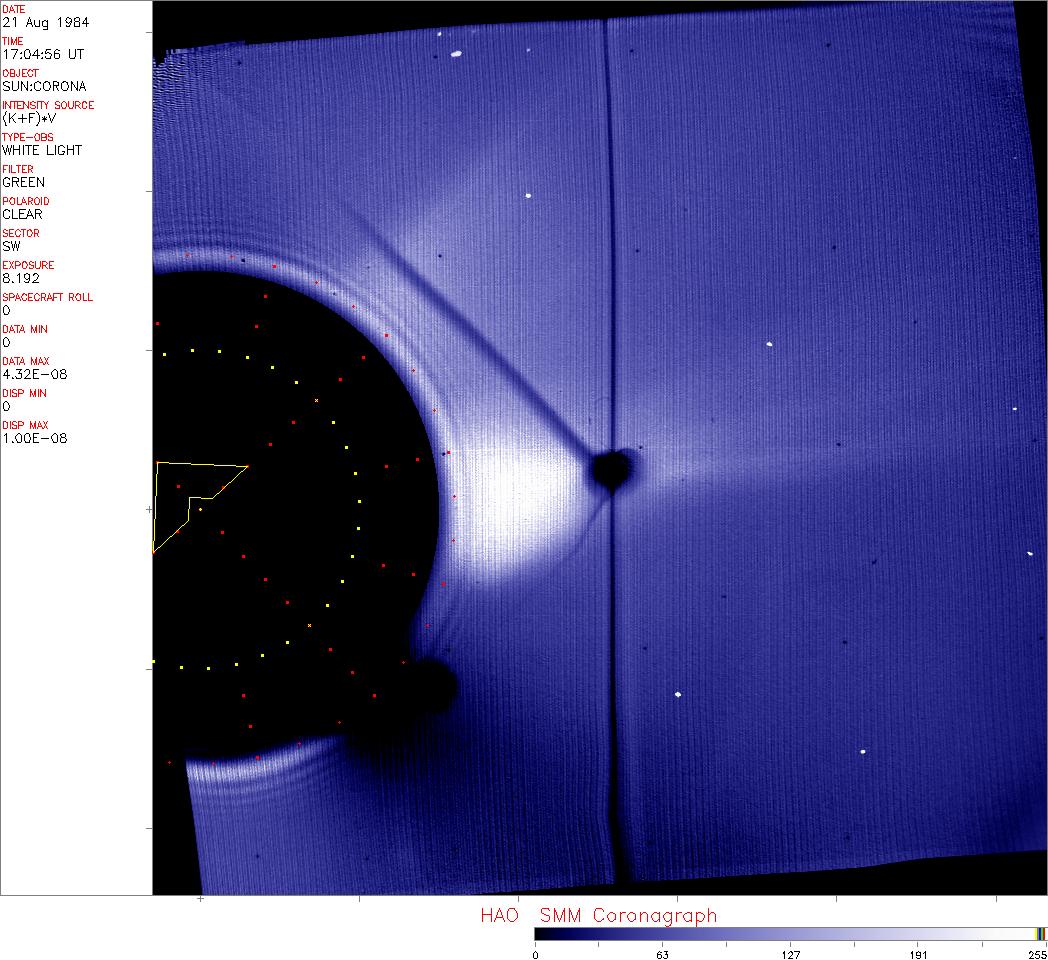Click the exposure value 8.192

point(21,278)
